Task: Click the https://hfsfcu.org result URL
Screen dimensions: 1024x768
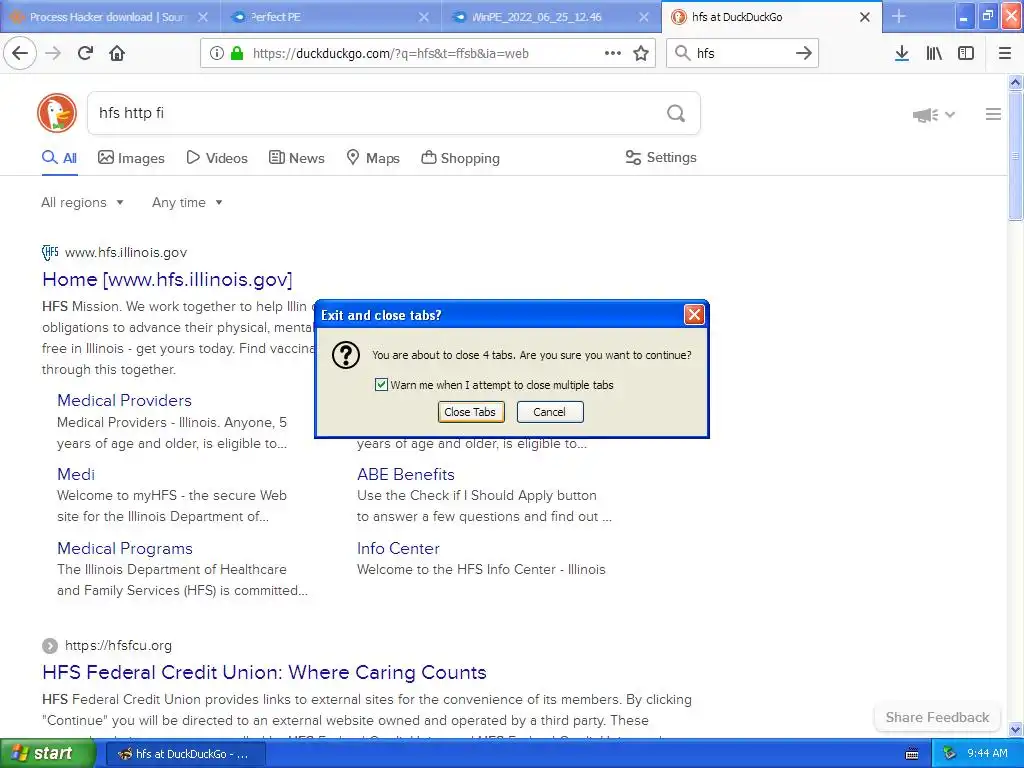Action: [x=118, y=645]
